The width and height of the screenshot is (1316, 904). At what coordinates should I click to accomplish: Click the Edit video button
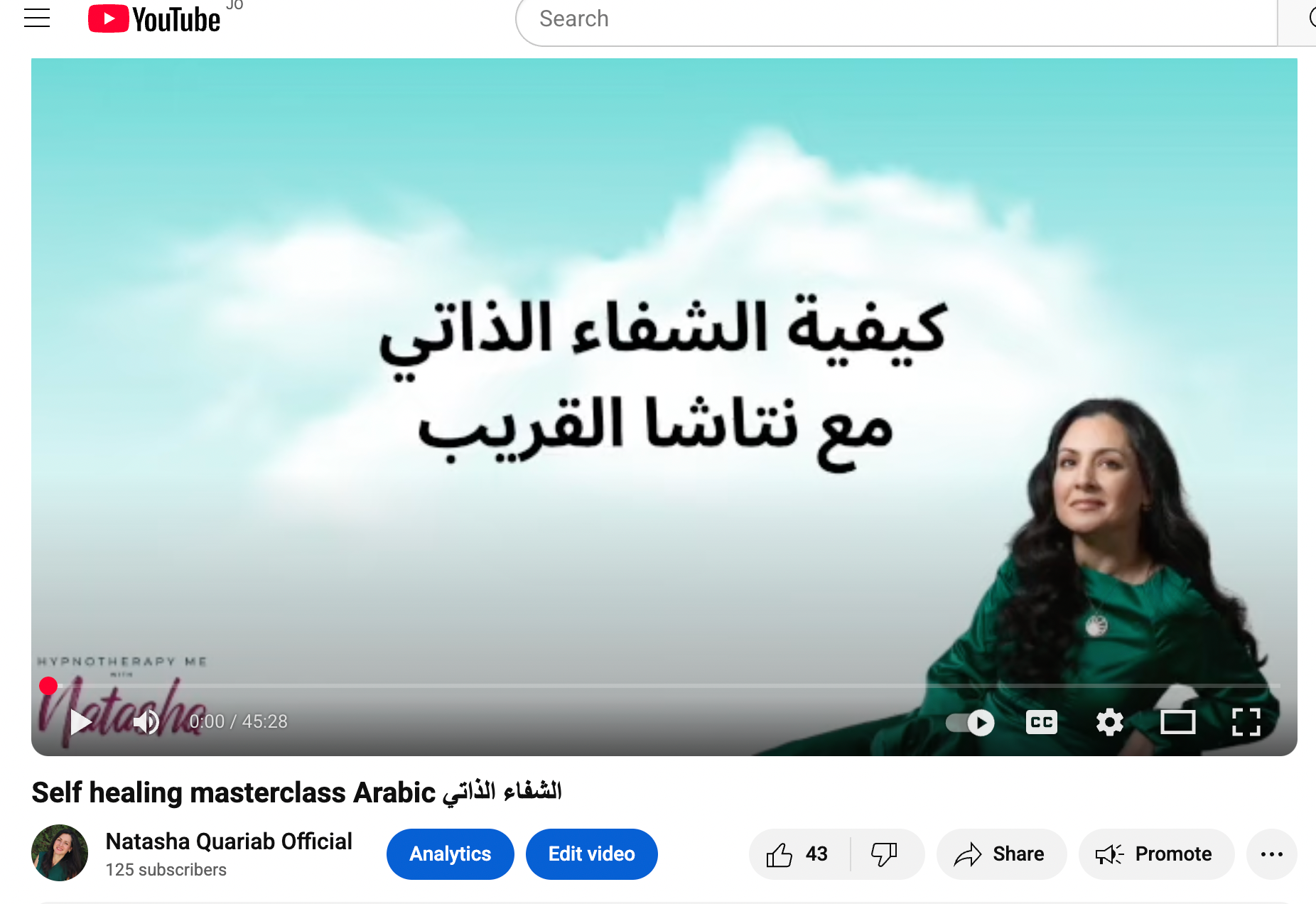591,854
